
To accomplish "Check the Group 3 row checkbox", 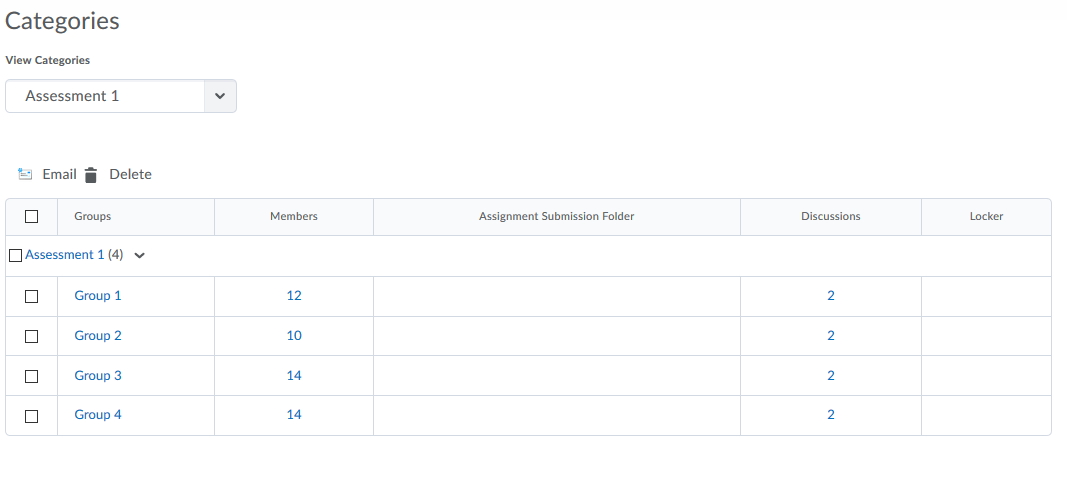I will point(31,376).
